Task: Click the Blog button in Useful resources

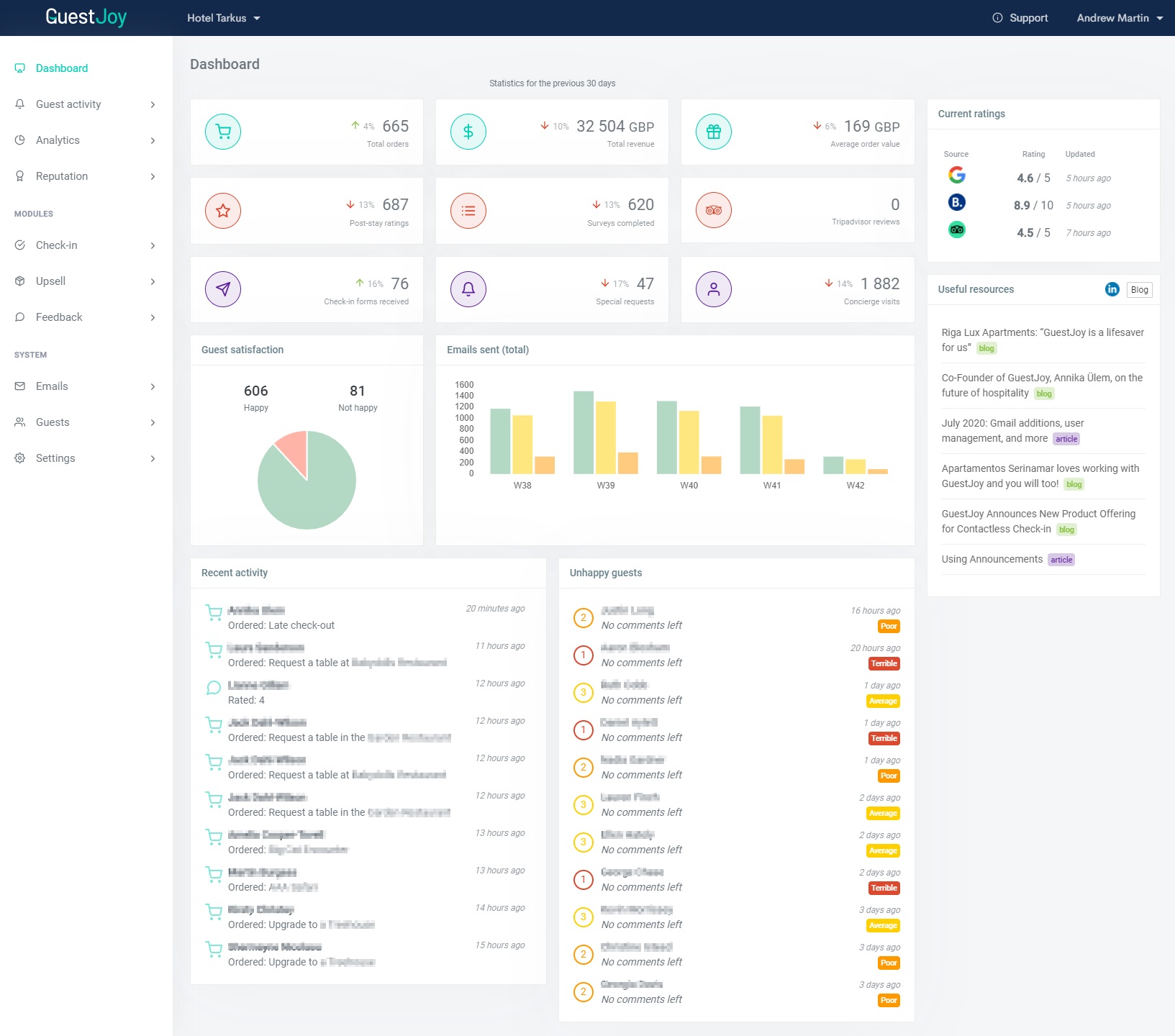Action: pos(1139,289)
